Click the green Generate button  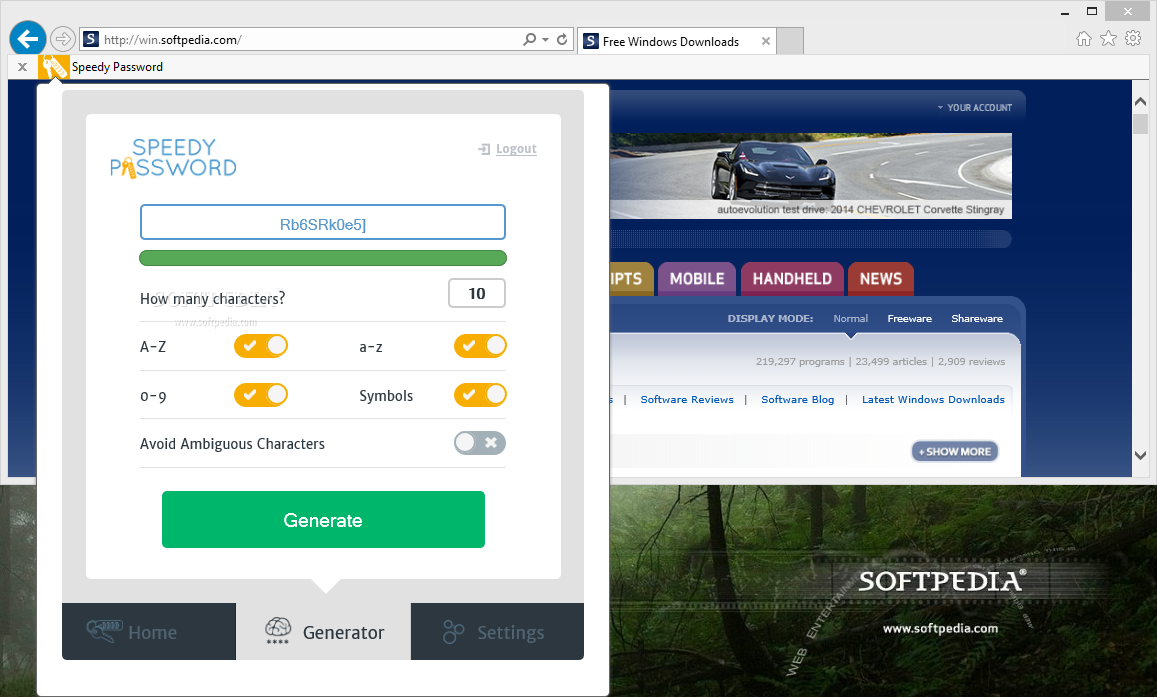(x=323, y=519)
